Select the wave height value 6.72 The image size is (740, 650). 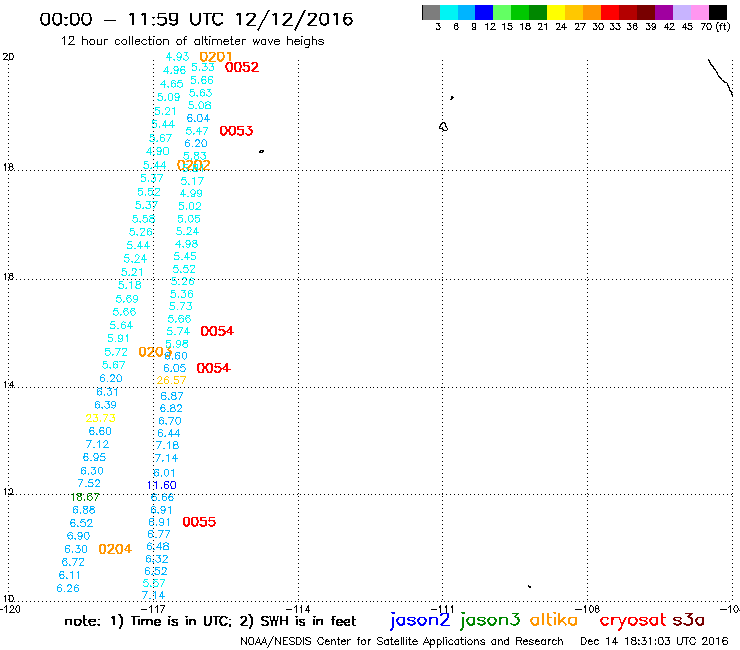[x=73, y=562]
